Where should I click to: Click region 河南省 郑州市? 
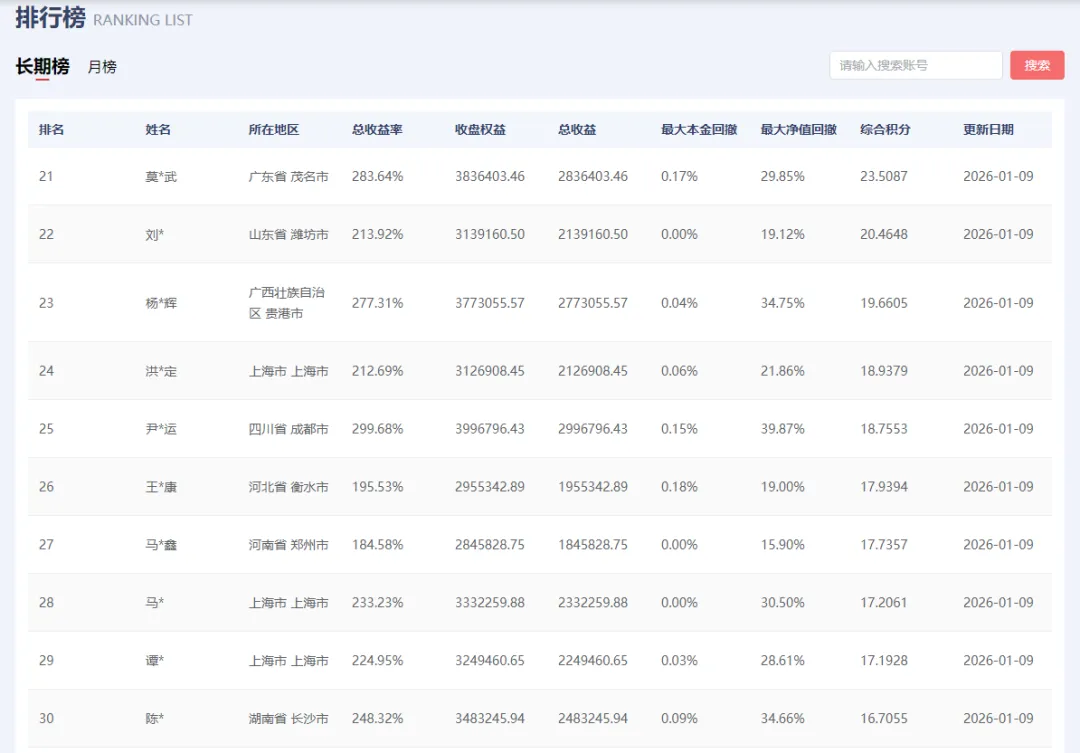(x=289, y=545)
